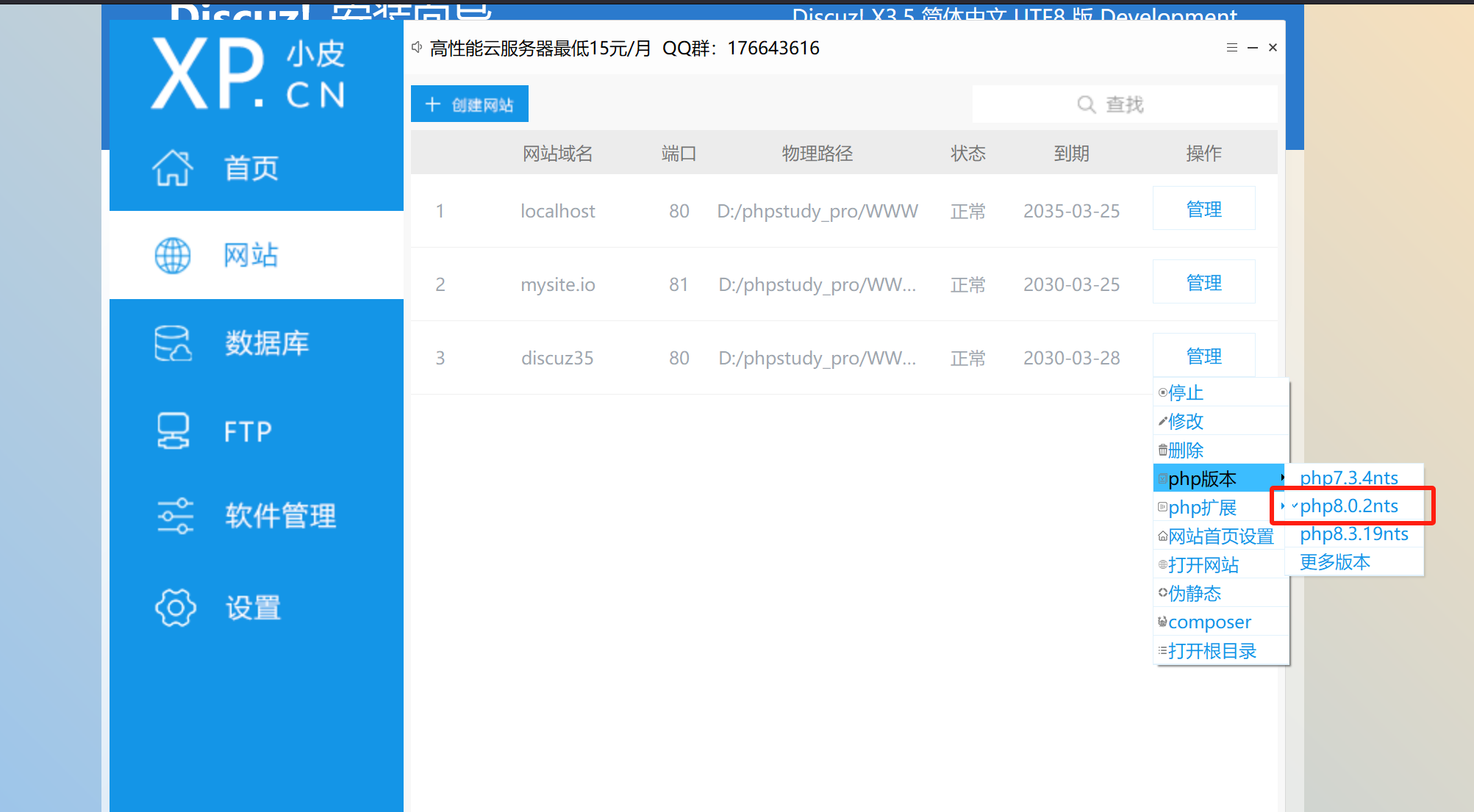Select composer menu entry

pyautogui.click(x=1221, y=622)
